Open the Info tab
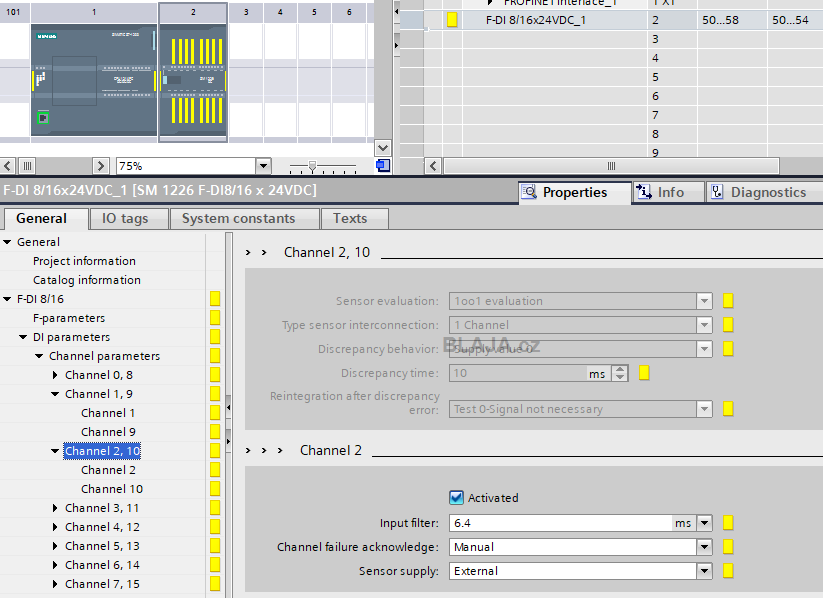 coord(668,192)
